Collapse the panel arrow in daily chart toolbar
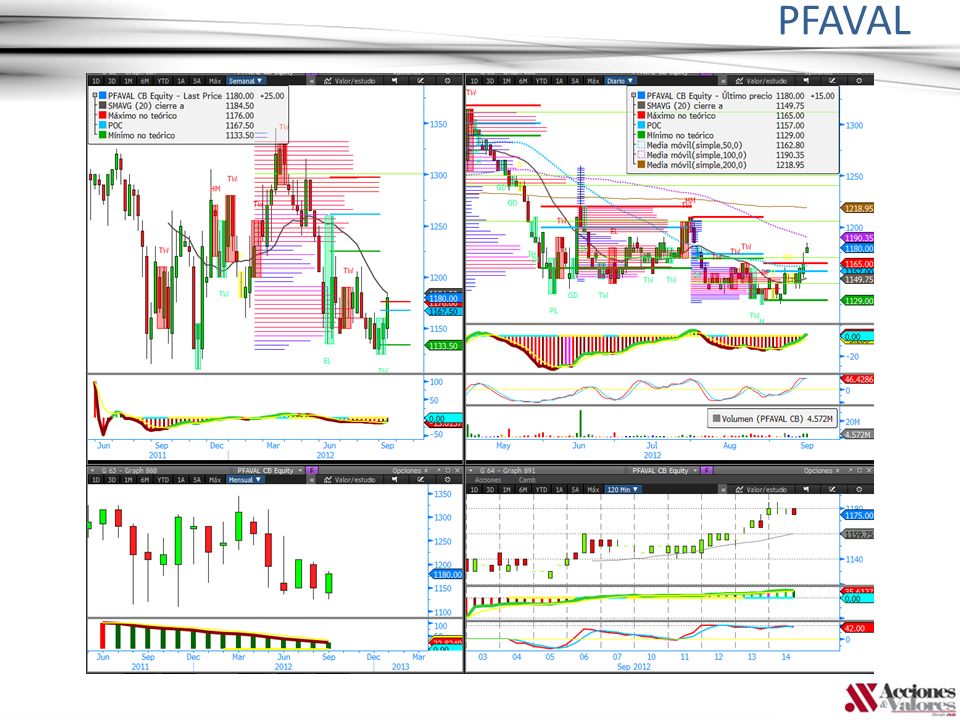This screenshot has height=720, width=960. [x=723, y=81]
